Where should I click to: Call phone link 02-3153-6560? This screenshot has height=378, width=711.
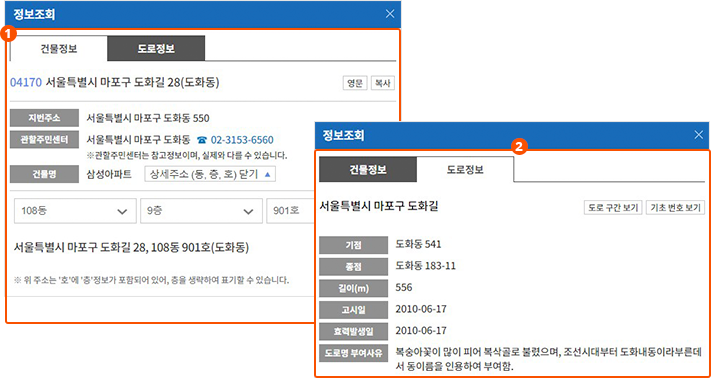(242, 140)
